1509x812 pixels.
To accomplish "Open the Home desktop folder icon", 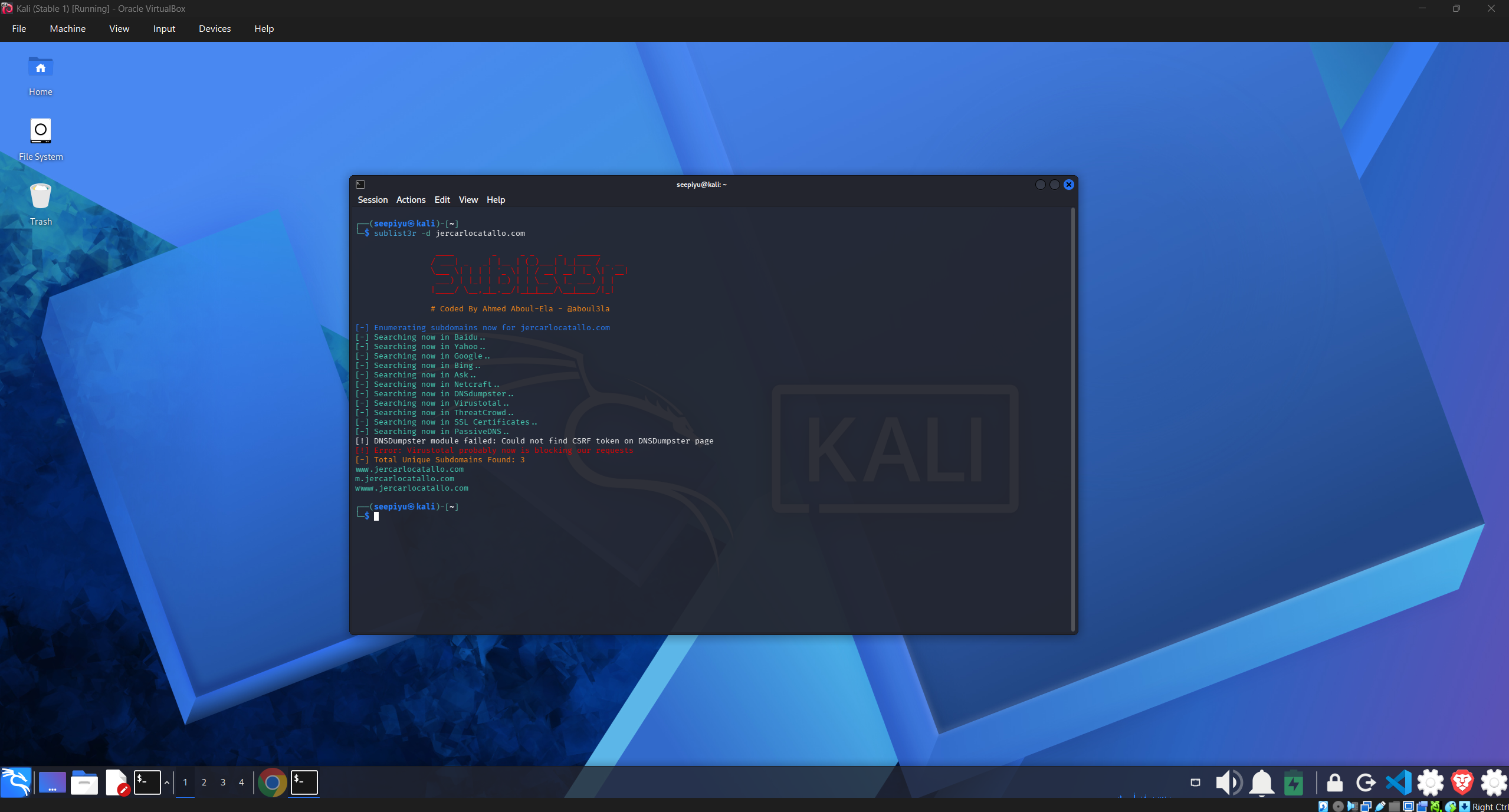I will pos(41,76).
